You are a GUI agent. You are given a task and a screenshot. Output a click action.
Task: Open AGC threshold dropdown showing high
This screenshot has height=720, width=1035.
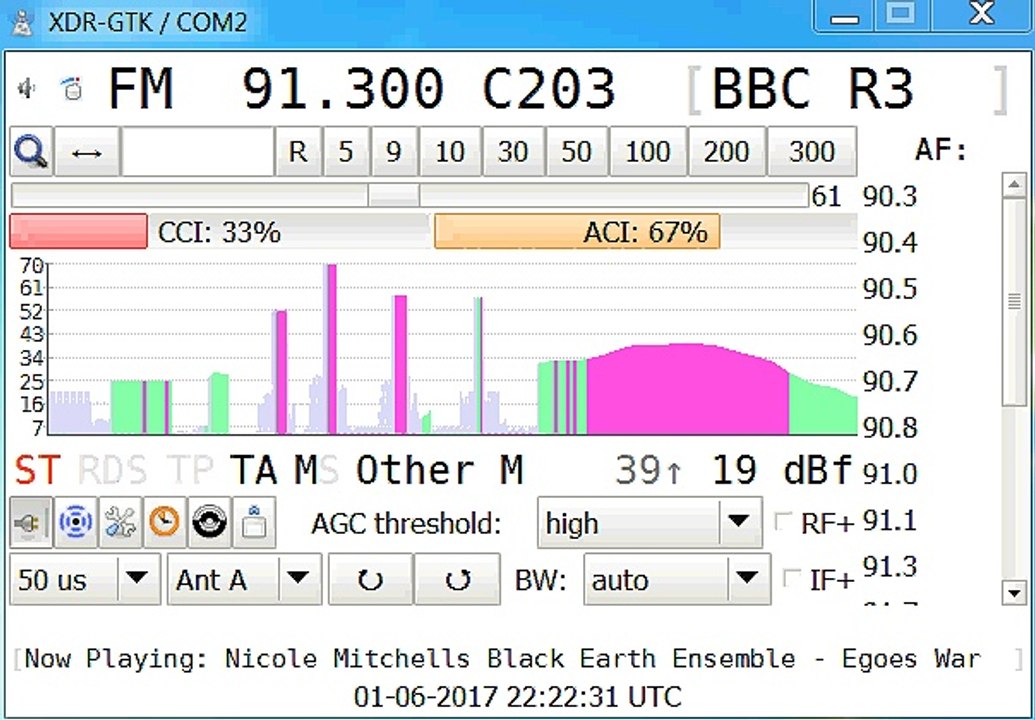[650, 523]
